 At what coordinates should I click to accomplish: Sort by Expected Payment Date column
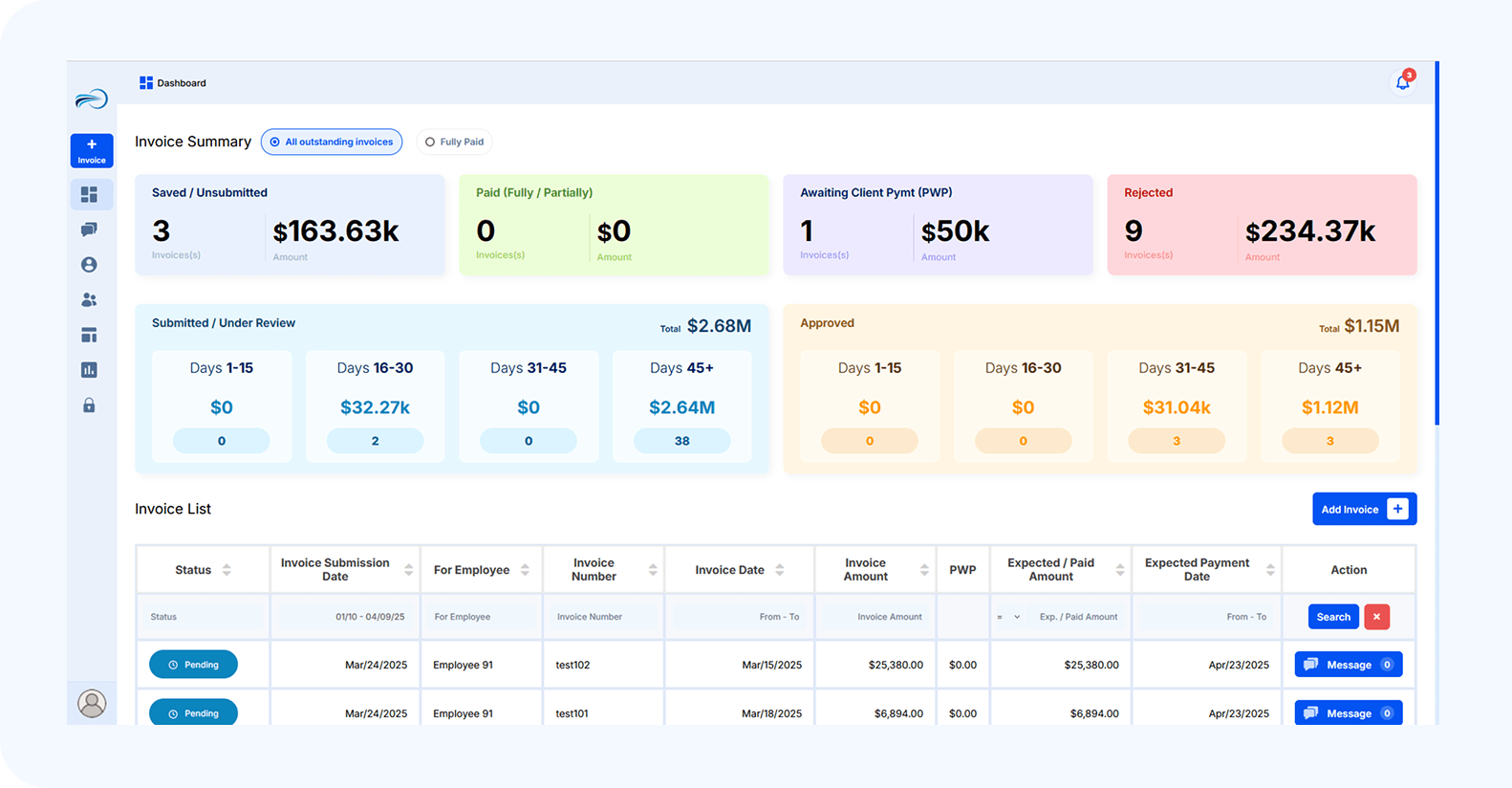(1270, 570)
